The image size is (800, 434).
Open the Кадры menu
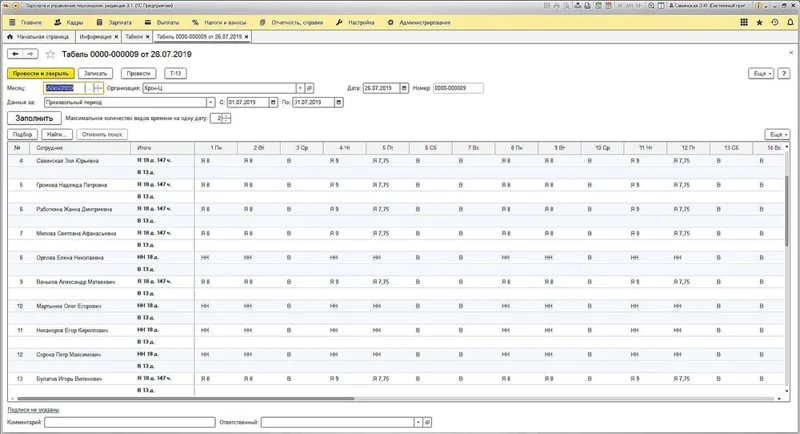pyautogui.click(x=68, y=22)
